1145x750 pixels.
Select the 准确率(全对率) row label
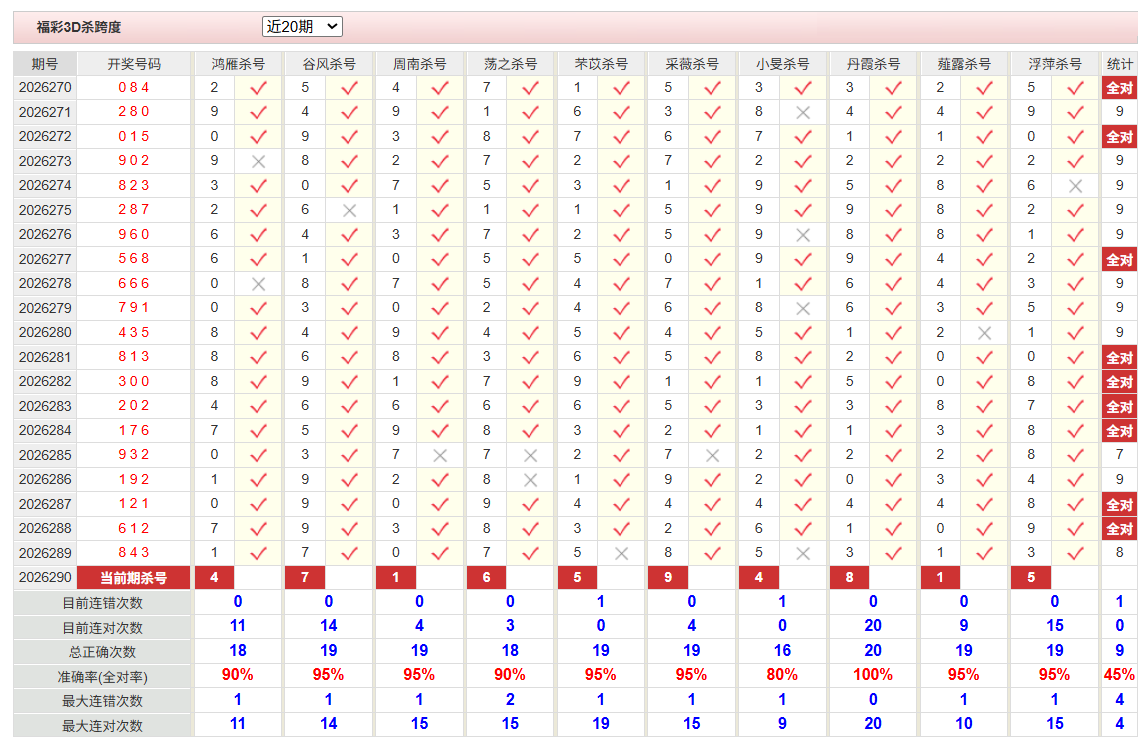tap(102, 677)
